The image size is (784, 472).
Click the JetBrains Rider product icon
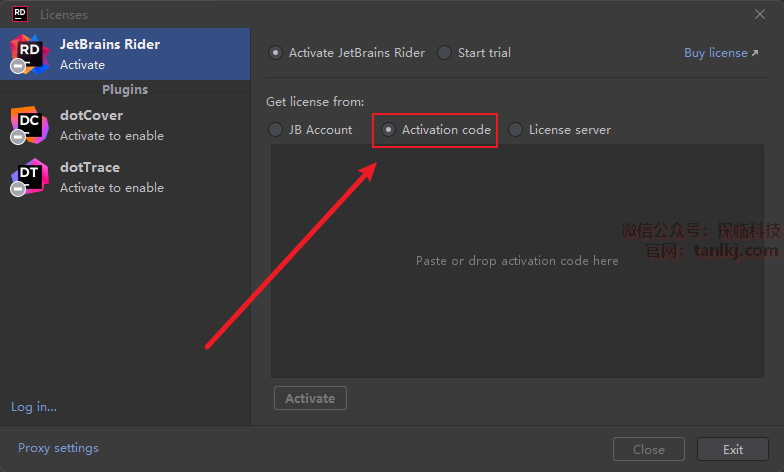29,54
